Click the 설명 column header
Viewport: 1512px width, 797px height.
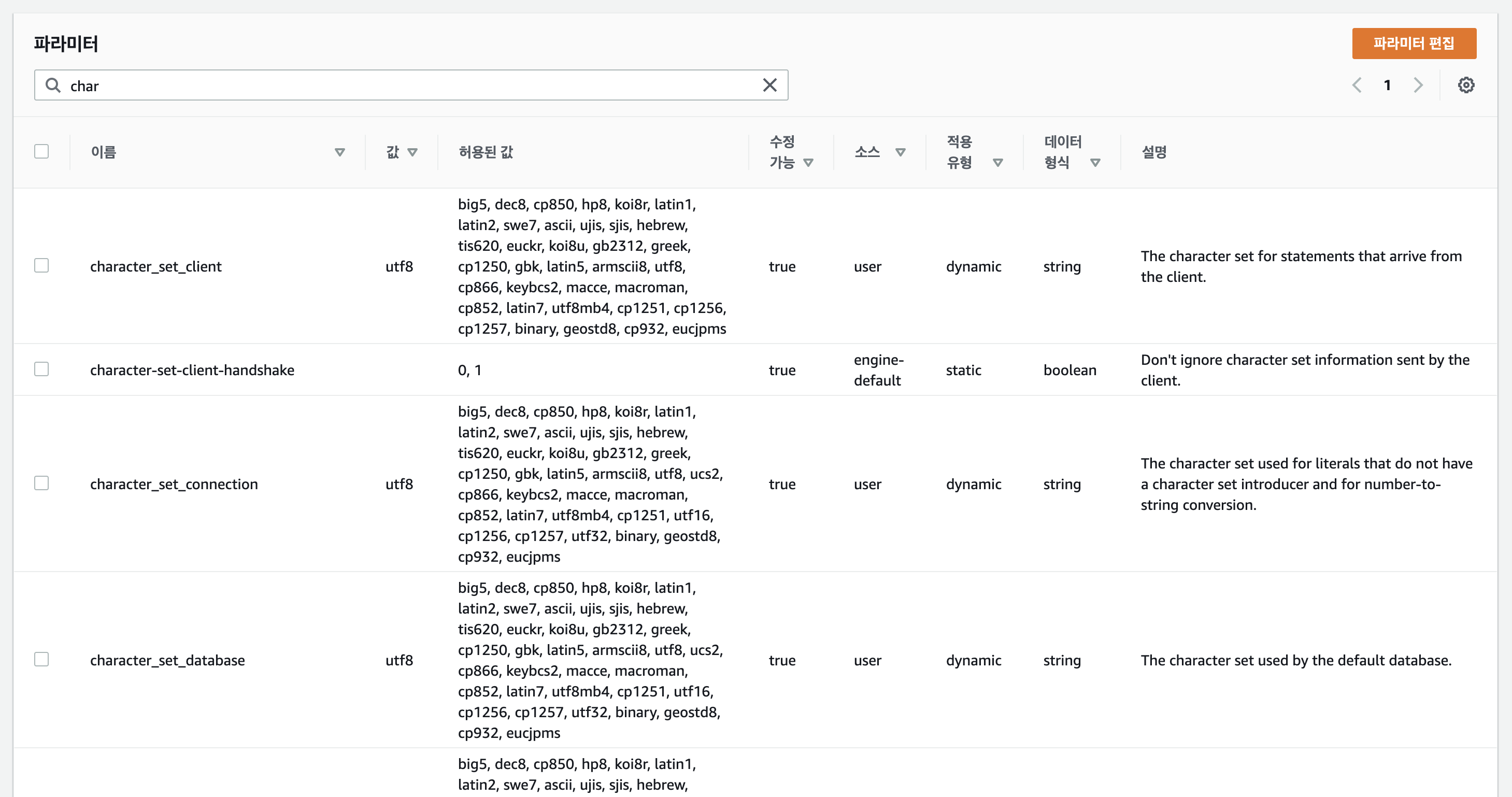pos(1154,152)
